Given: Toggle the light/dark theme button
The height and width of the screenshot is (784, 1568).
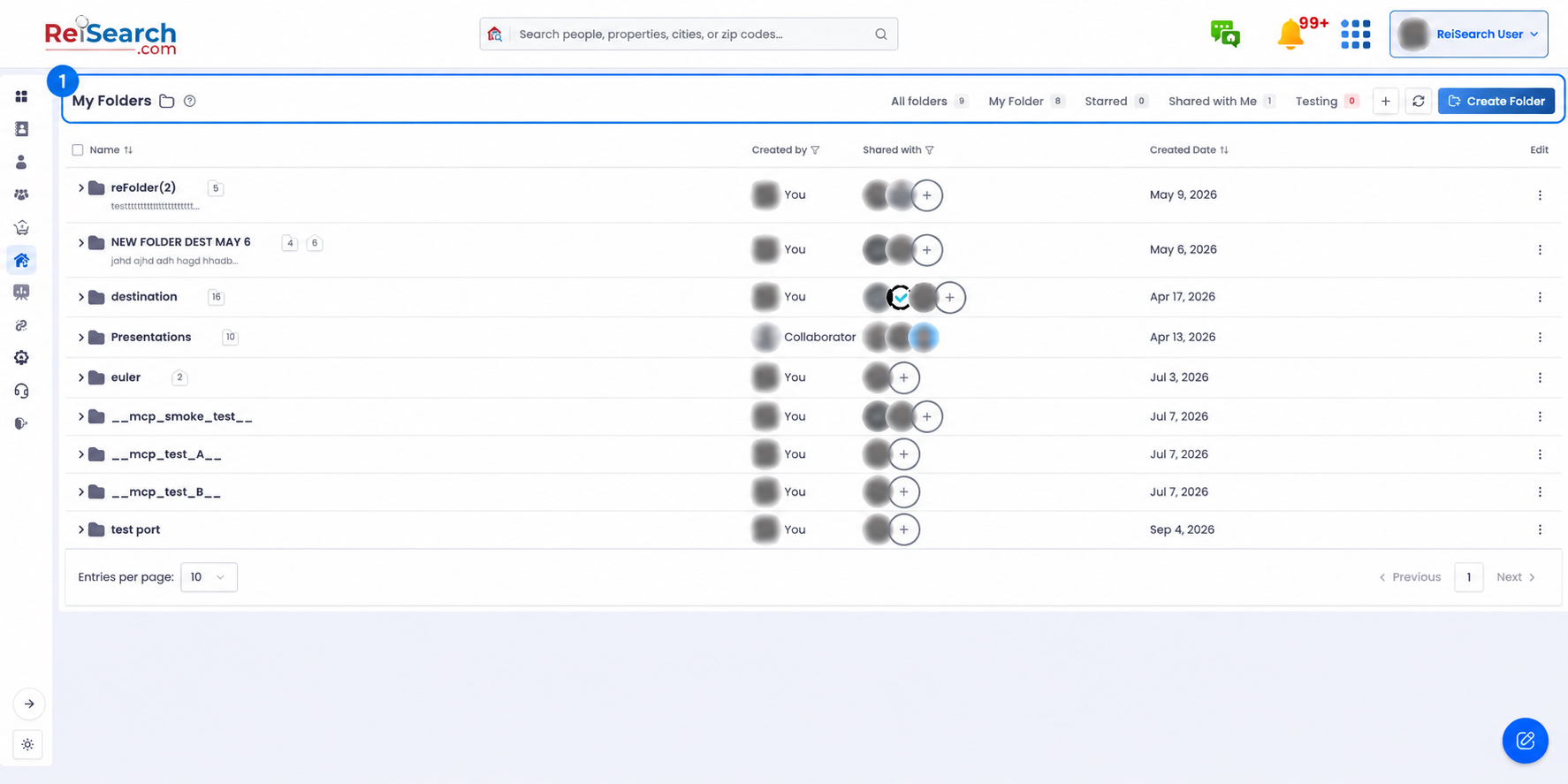Looking at the screenshot, I should 28,744.
